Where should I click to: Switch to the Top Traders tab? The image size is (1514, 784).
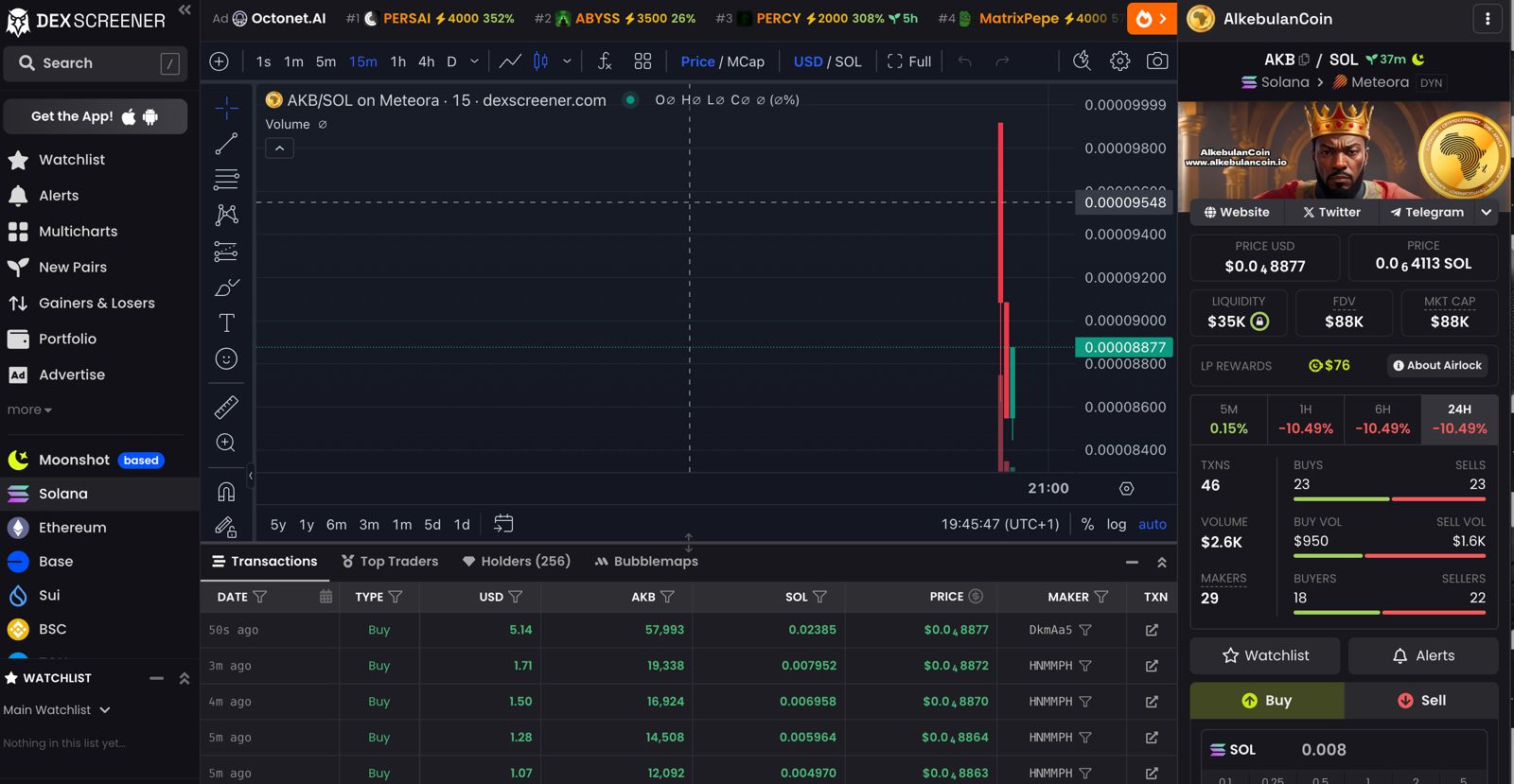coord(390,562)
